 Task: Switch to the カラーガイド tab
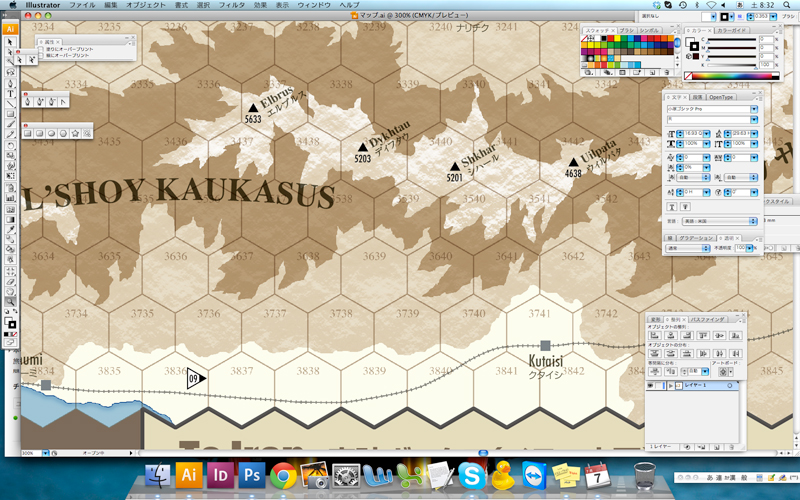tap(733, 31)
